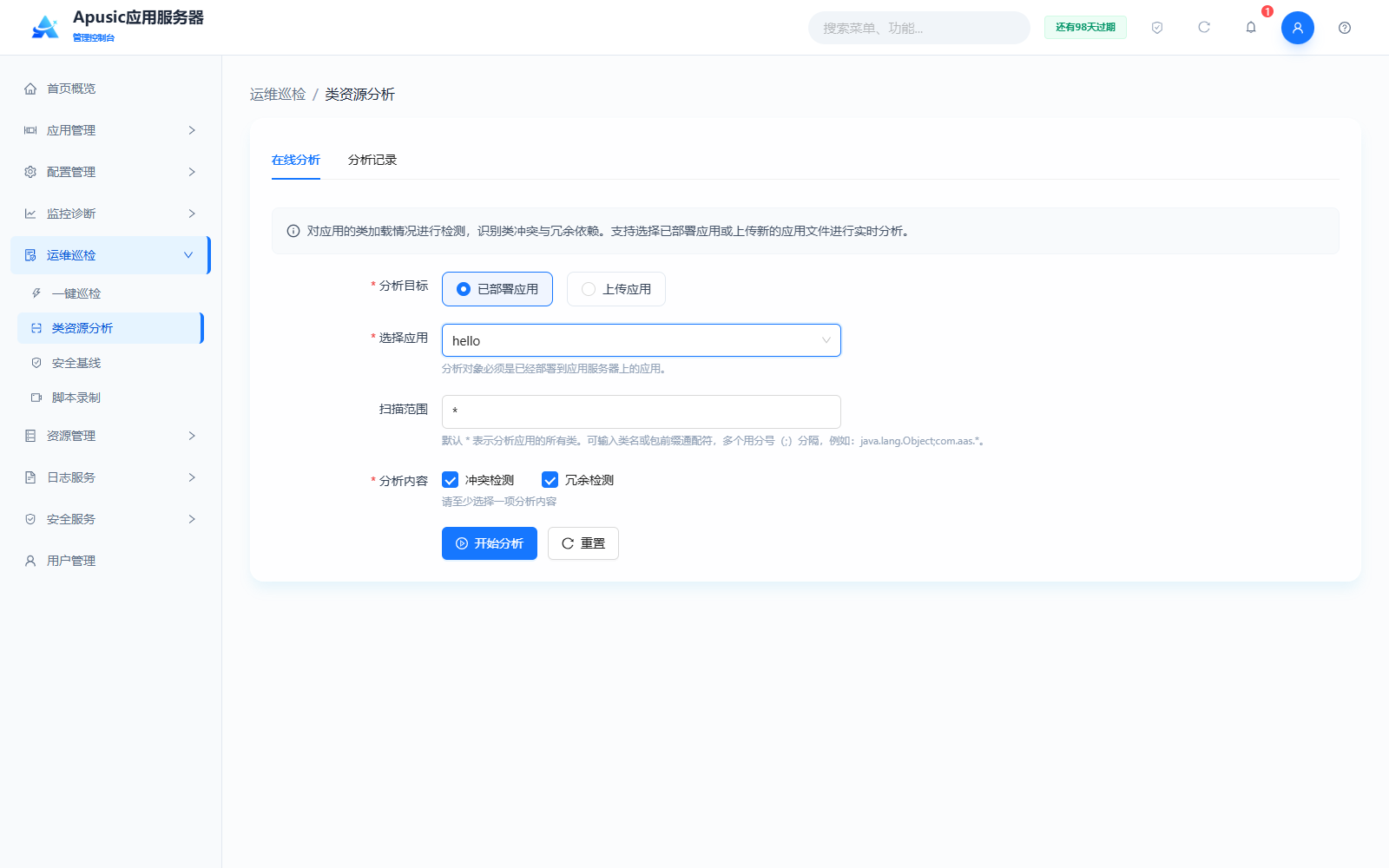Switch to the 在线分析 tab
The height and width of the screenshot is (868, 1389).
pyautogui.click(x=296, y=160)
